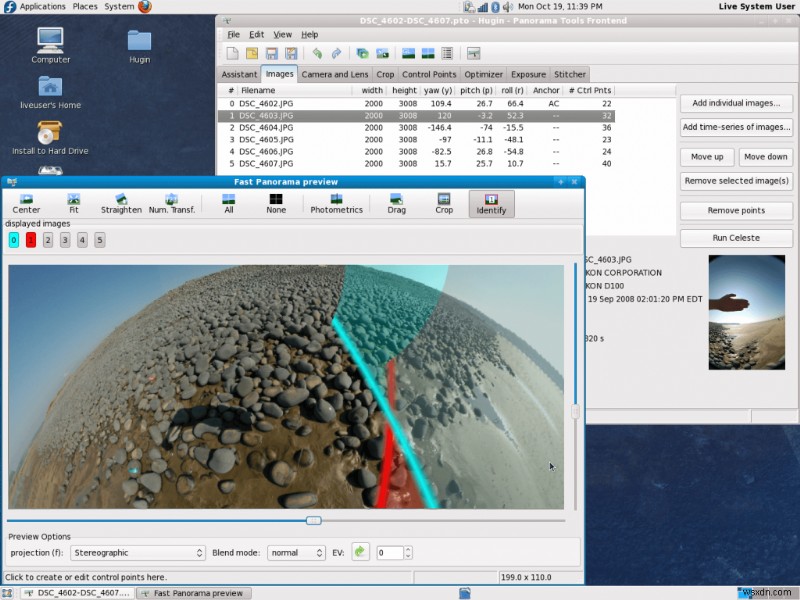Open the Blend mode dropdown
800x600 pixels.
click(297, 552)
